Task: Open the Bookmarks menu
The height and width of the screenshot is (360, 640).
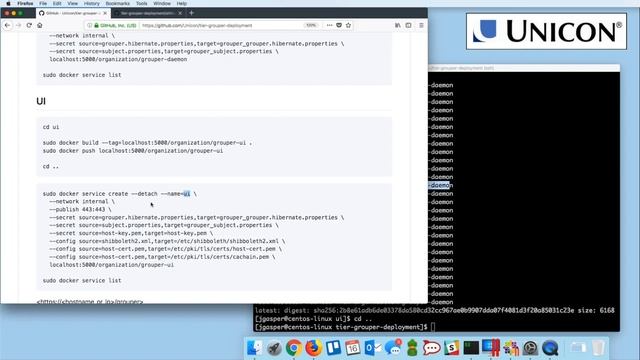Action: (118, 3)
